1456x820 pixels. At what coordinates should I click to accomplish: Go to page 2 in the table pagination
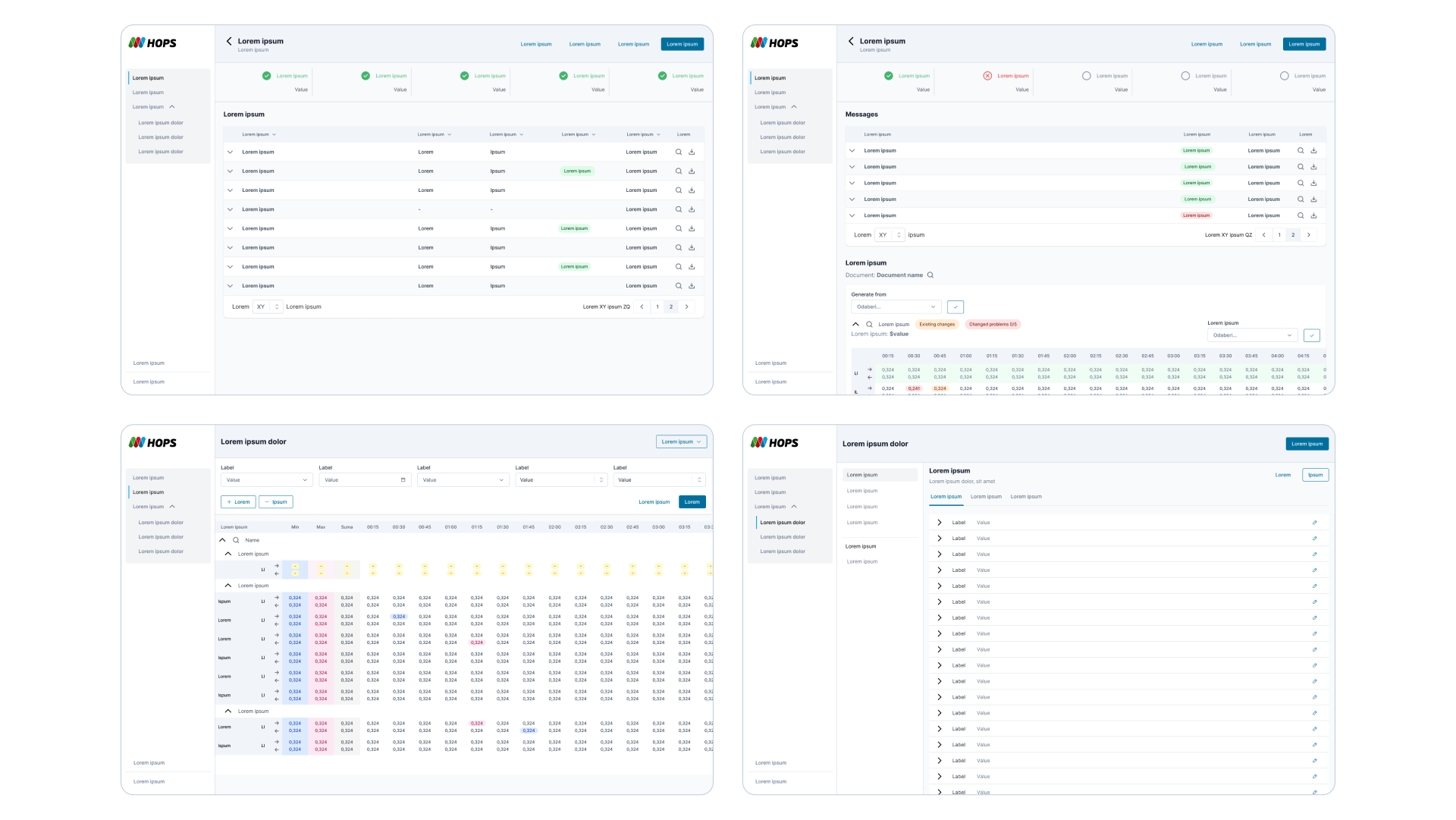point(670,306)
